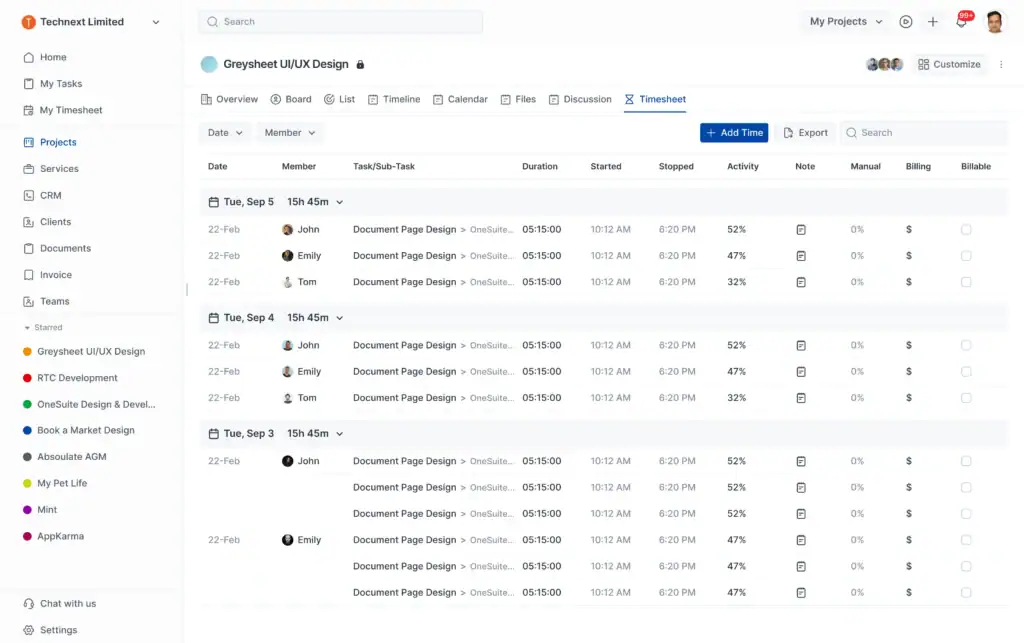Click the Add Time button

(x=734, y=133)
